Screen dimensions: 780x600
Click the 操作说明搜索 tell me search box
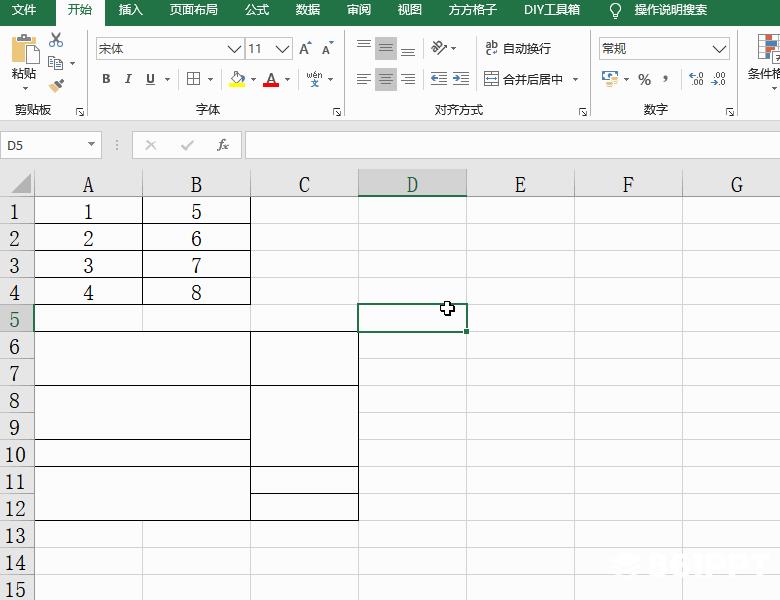(x=670, y=10)
